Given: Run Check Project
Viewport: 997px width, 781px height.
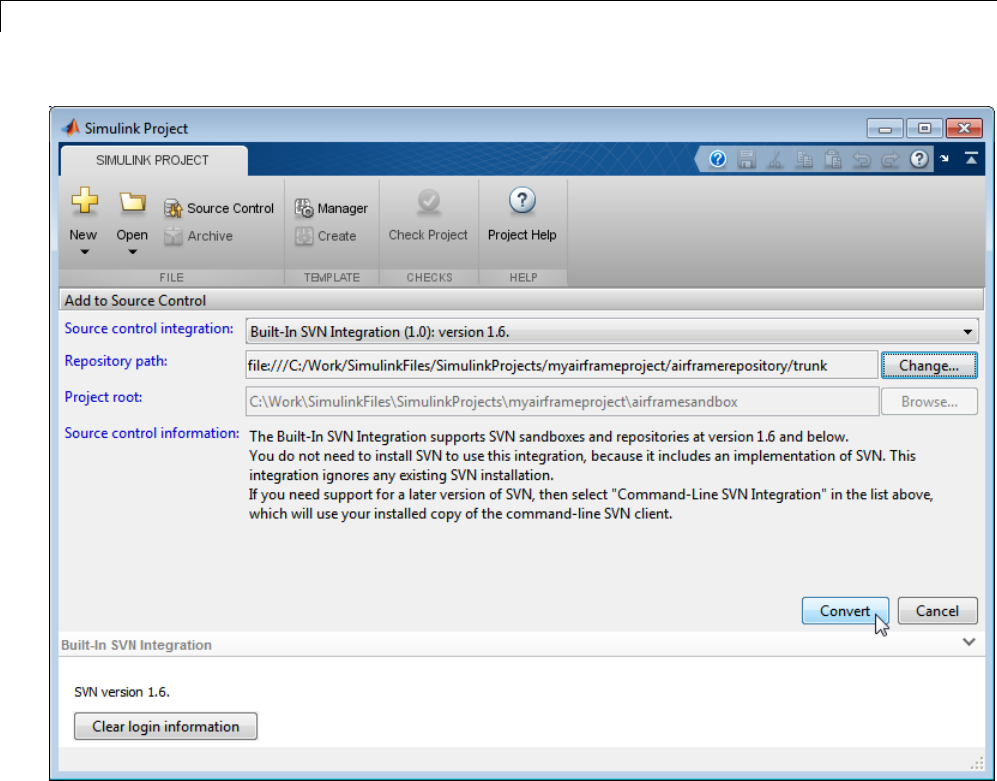Looking at the screenshot, I should coord(428,216).
